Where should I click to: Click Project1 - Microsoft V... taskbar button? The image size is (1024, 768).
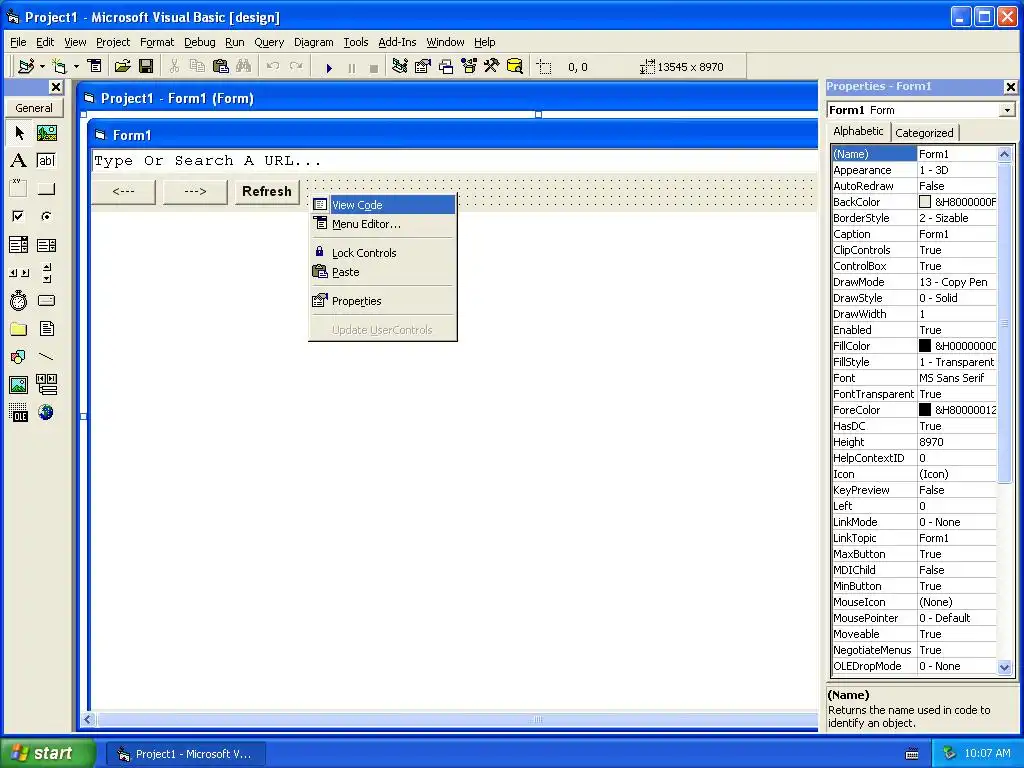186,754
